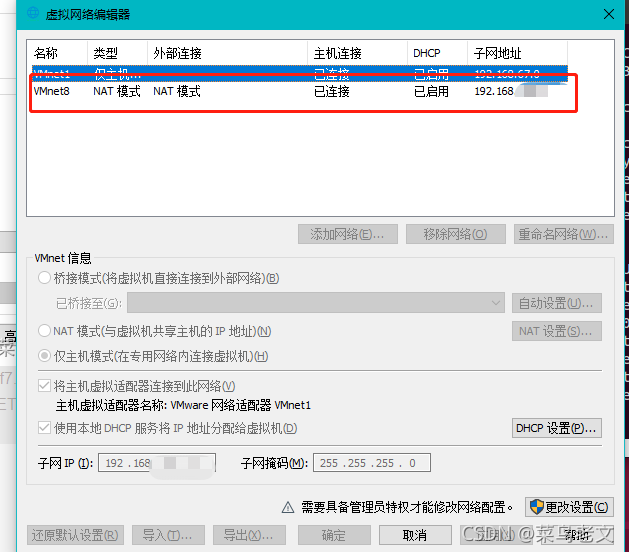
Task: Click the 添加网络(E)... button
Action: 348,234
